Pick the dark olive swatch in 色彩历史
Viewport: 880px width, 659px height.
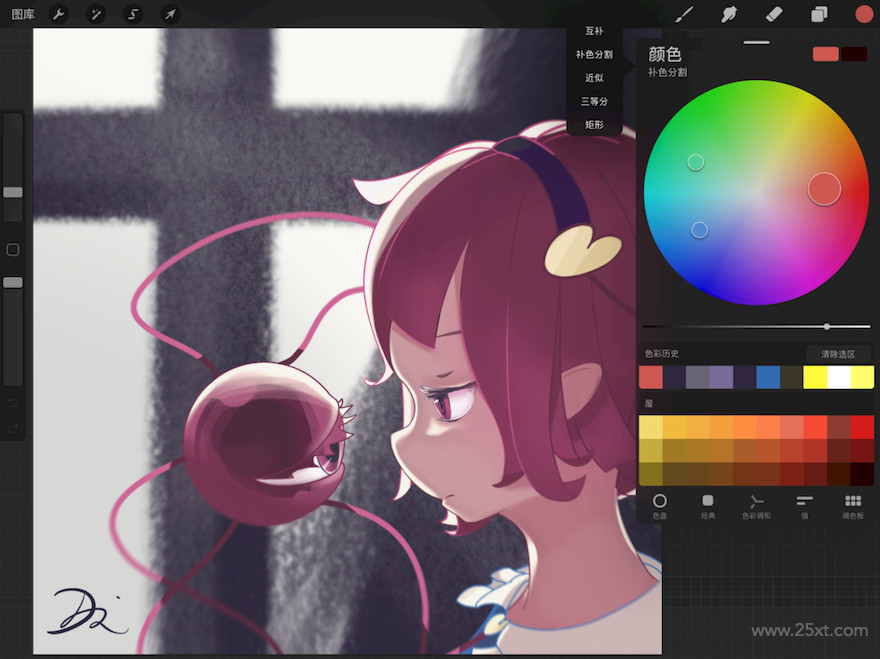(792, 377)
